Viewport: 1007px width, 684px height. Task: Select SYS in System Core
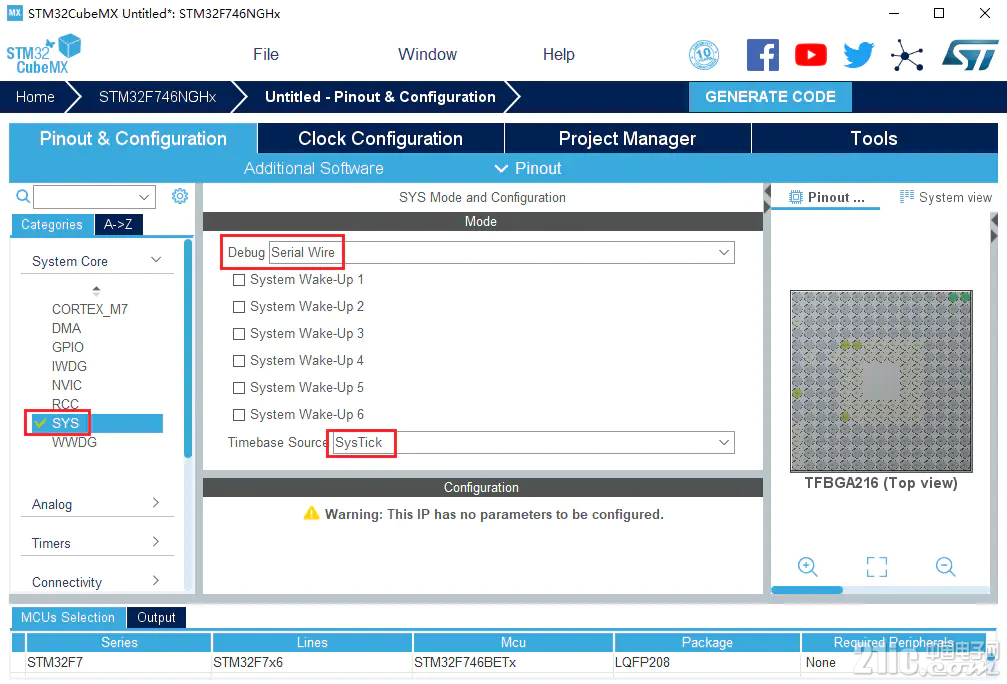pos(96,423)
